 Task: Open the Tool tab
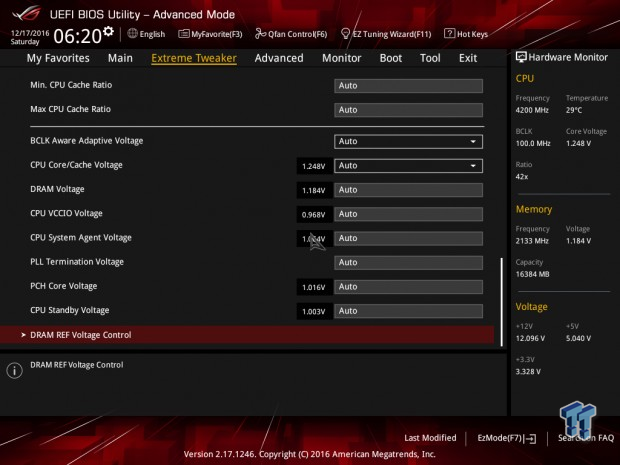[430, 58]
